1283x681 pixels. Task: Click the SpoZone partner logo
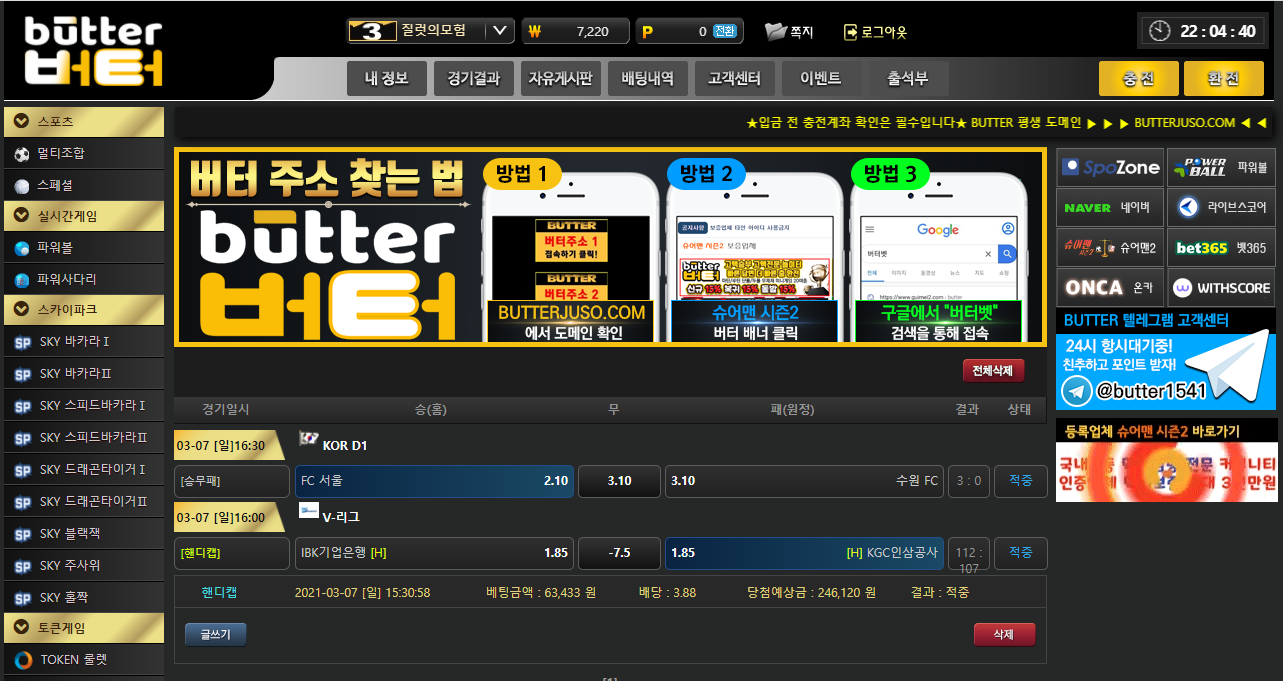[x=1110, y=167]
